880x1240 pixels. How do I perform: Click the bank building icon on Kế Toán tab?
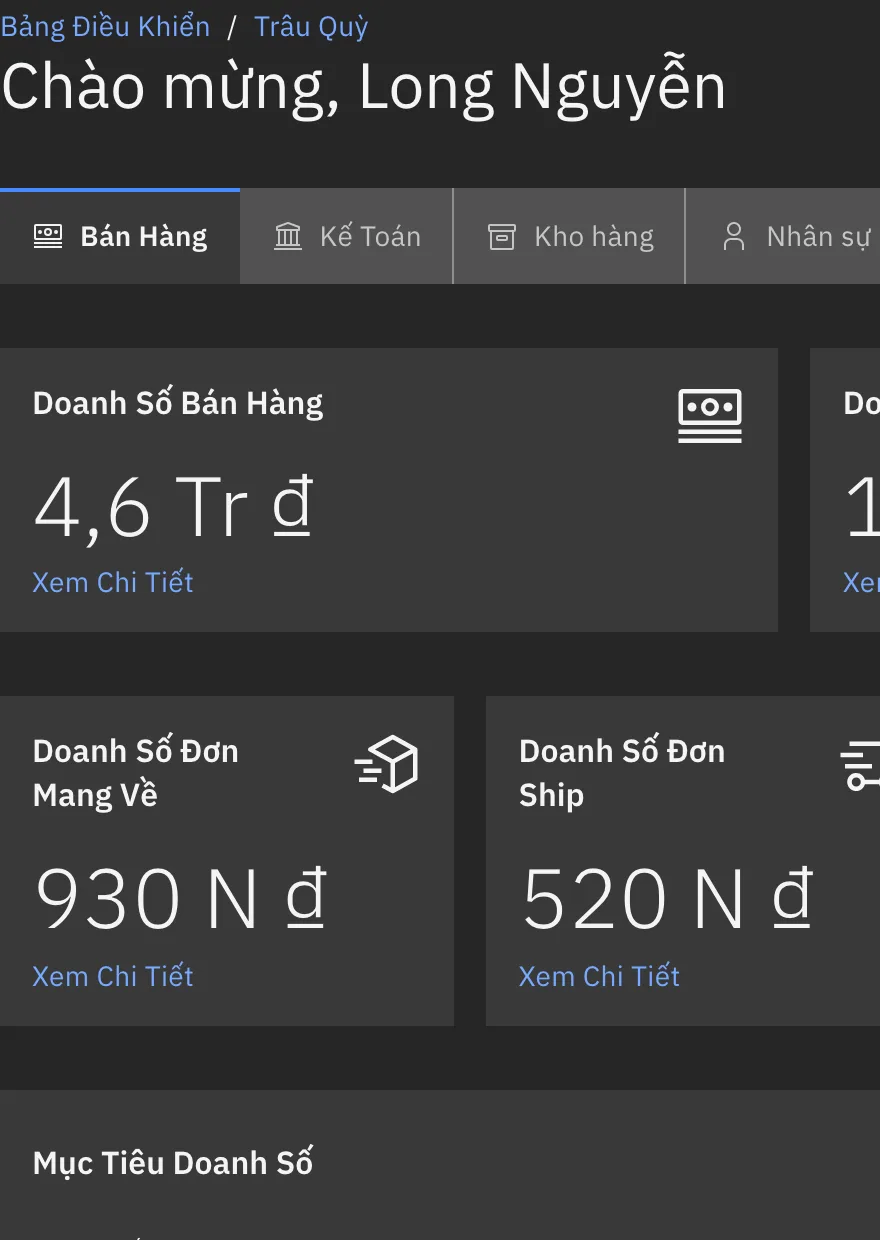pos(288,236)
